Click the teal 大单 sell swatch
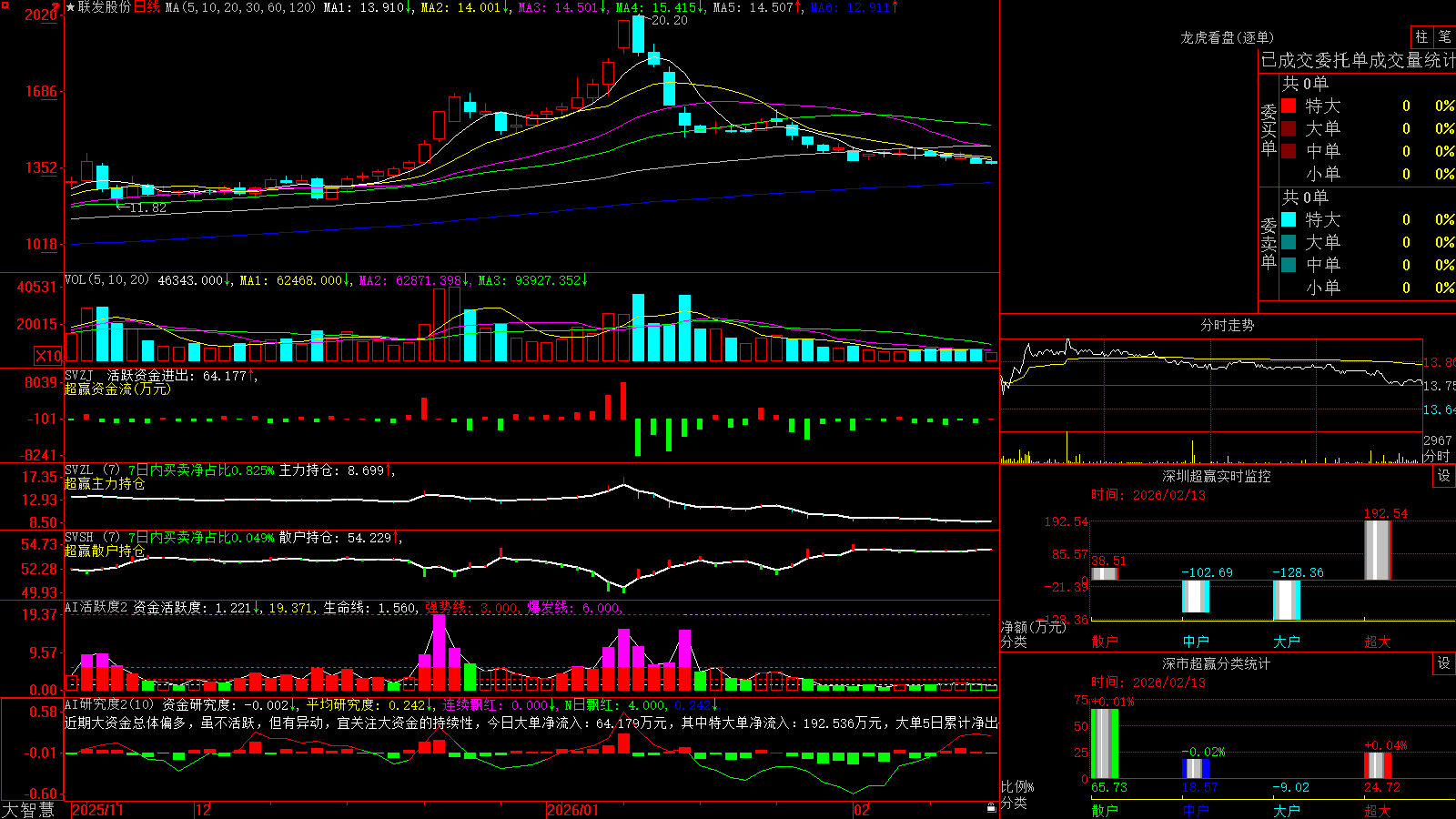1456x819 pixels. (x=1289, y=242)
